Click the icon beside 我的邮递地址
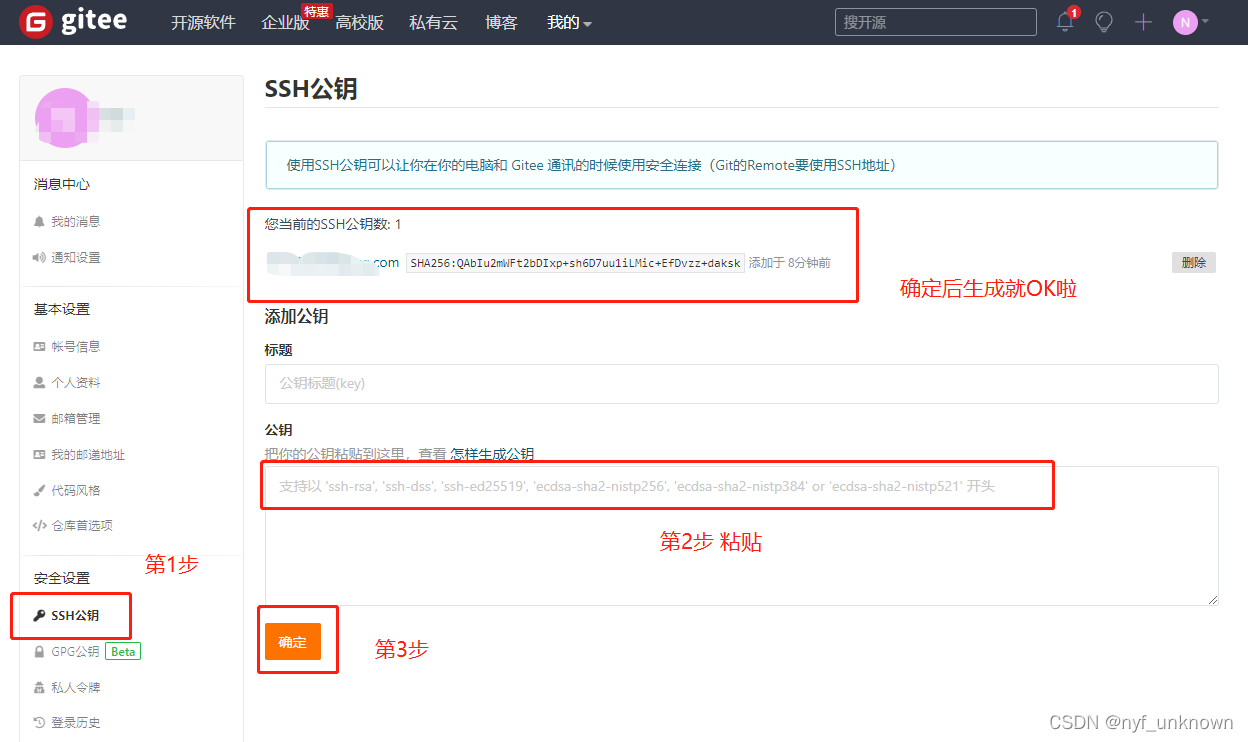1248x742 pixels. tap(39, 454)
